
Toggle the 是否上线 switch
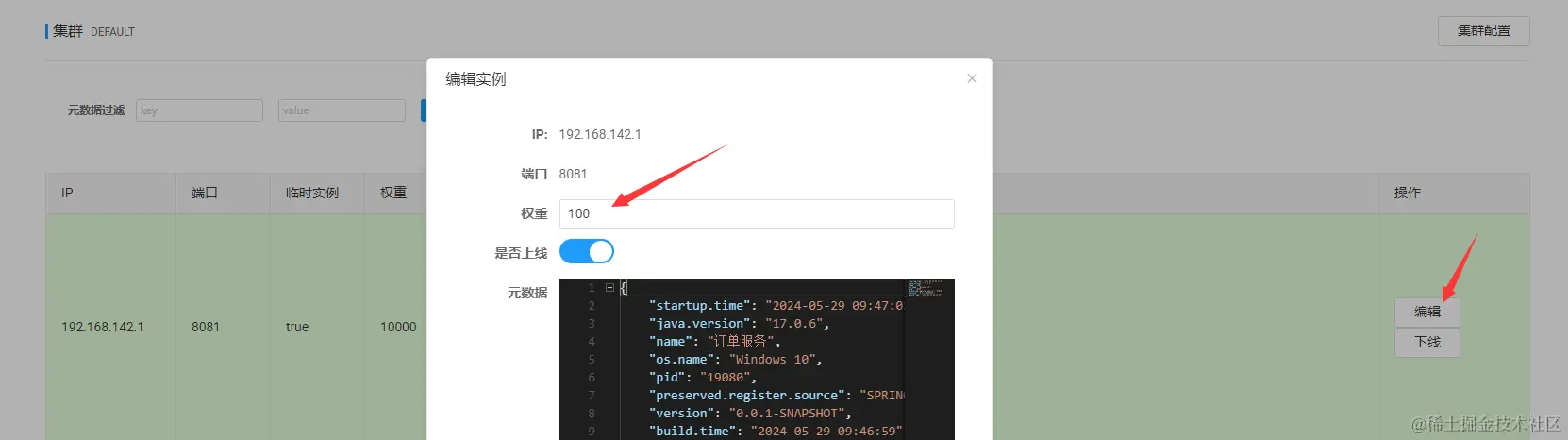(587, 251)
